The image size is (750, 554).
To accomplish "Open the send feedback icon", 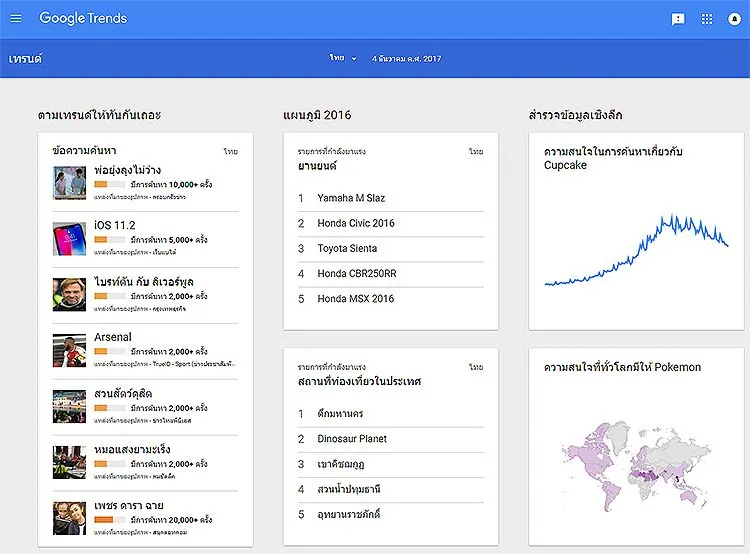I will point(678,19).
